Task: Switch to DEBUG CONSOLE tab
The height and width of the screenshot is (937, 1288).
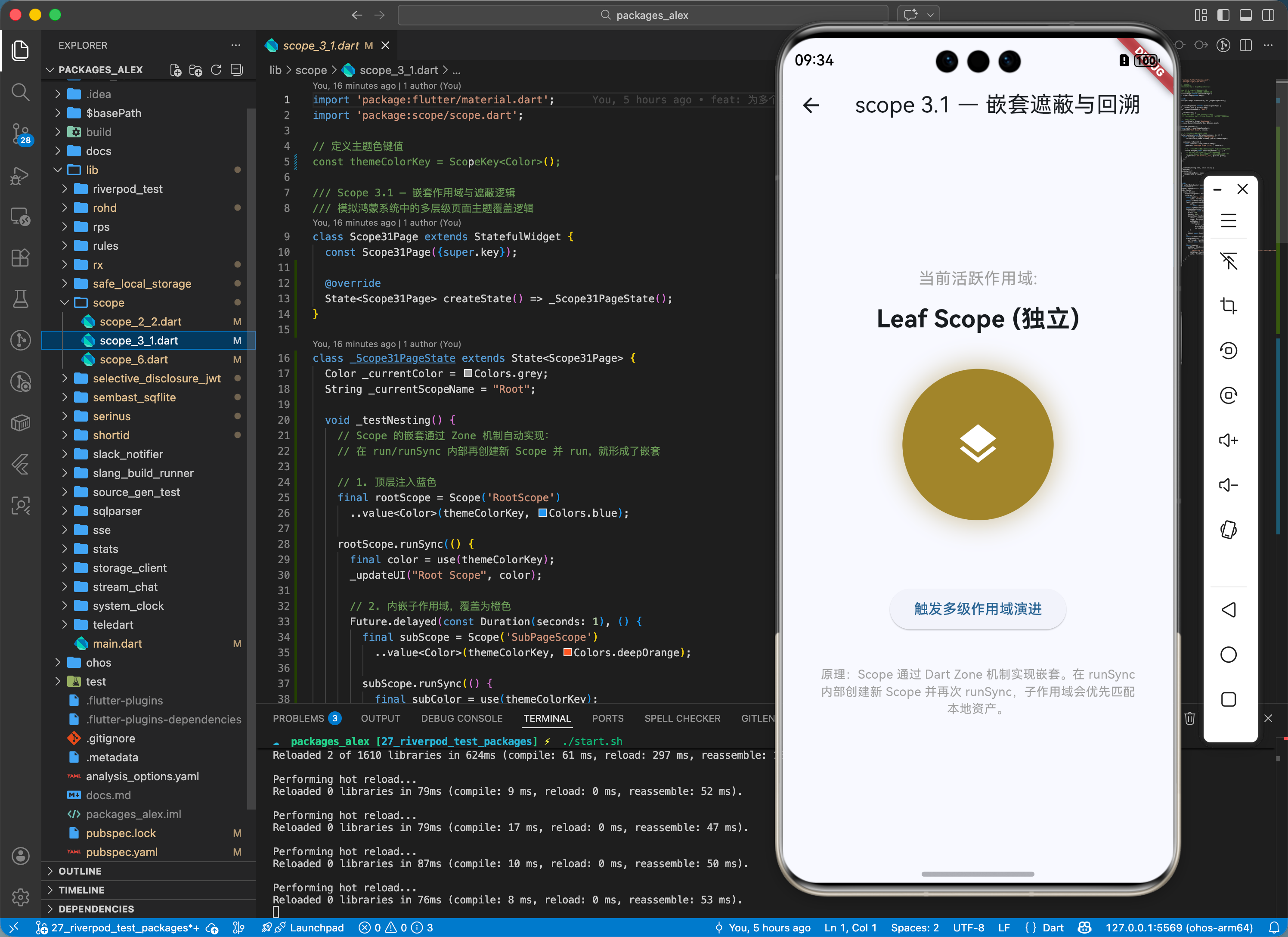Action: point(461,718)
